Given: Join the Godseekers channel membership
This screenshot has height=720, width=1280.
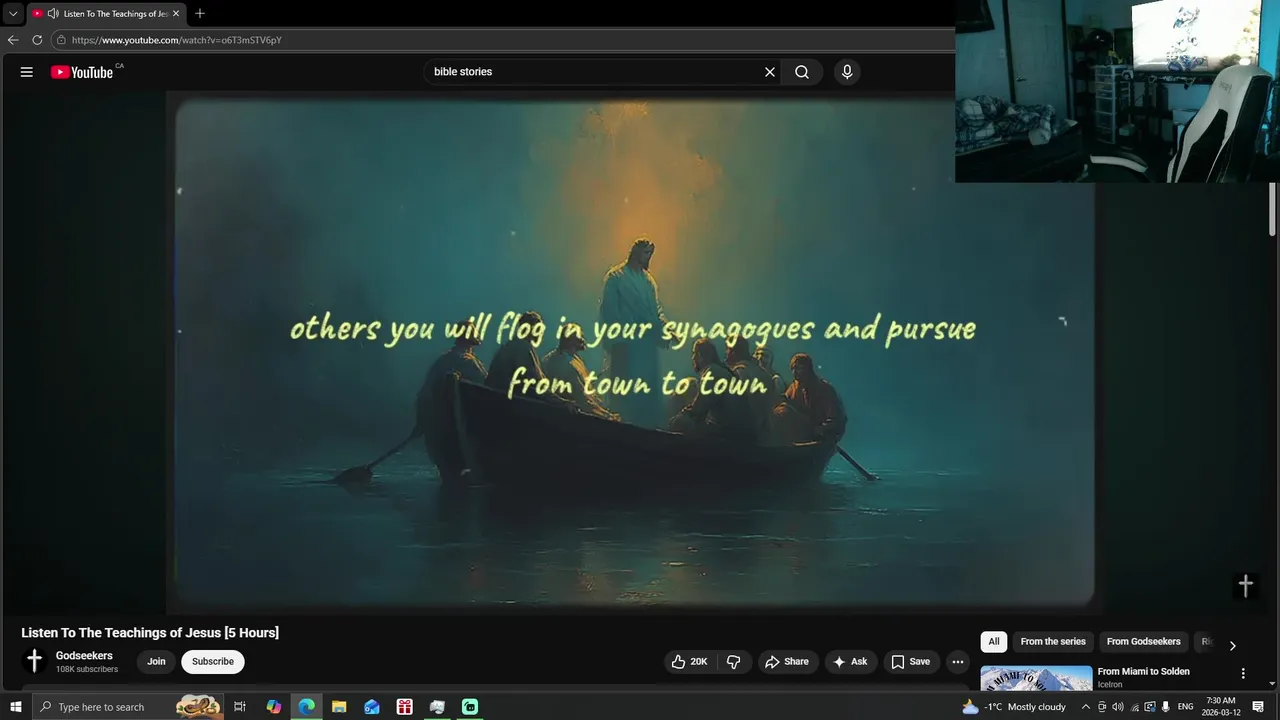Looking at the screenshot, I should 156,662.
